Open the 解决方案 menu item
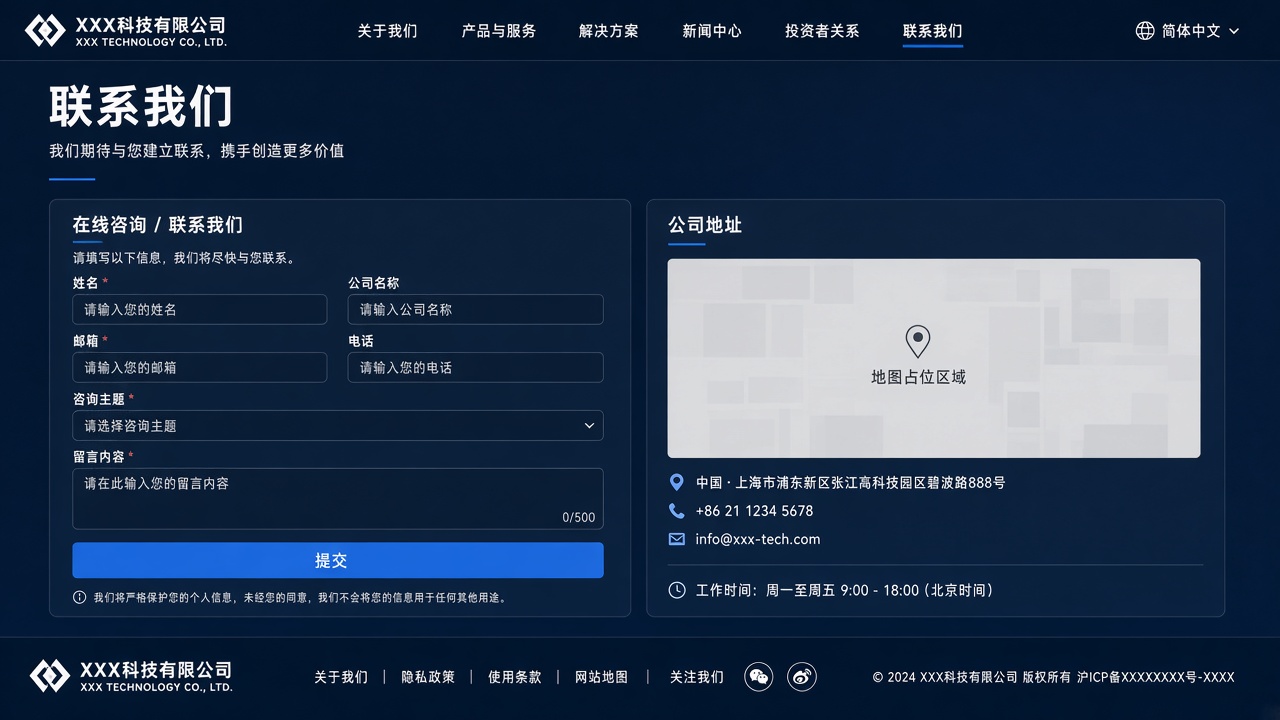Image resolution: width=1280 pixels, height=720 pixels. coord(609,31)
